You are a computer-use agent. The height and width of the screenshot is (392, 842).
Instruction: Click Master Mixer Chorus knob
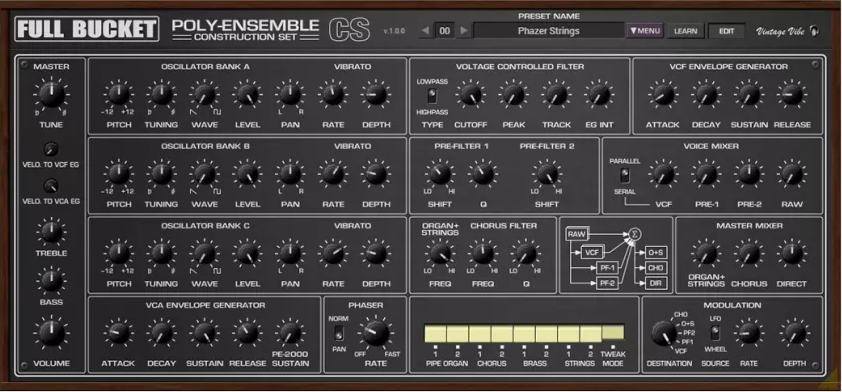tap(749, 253)
